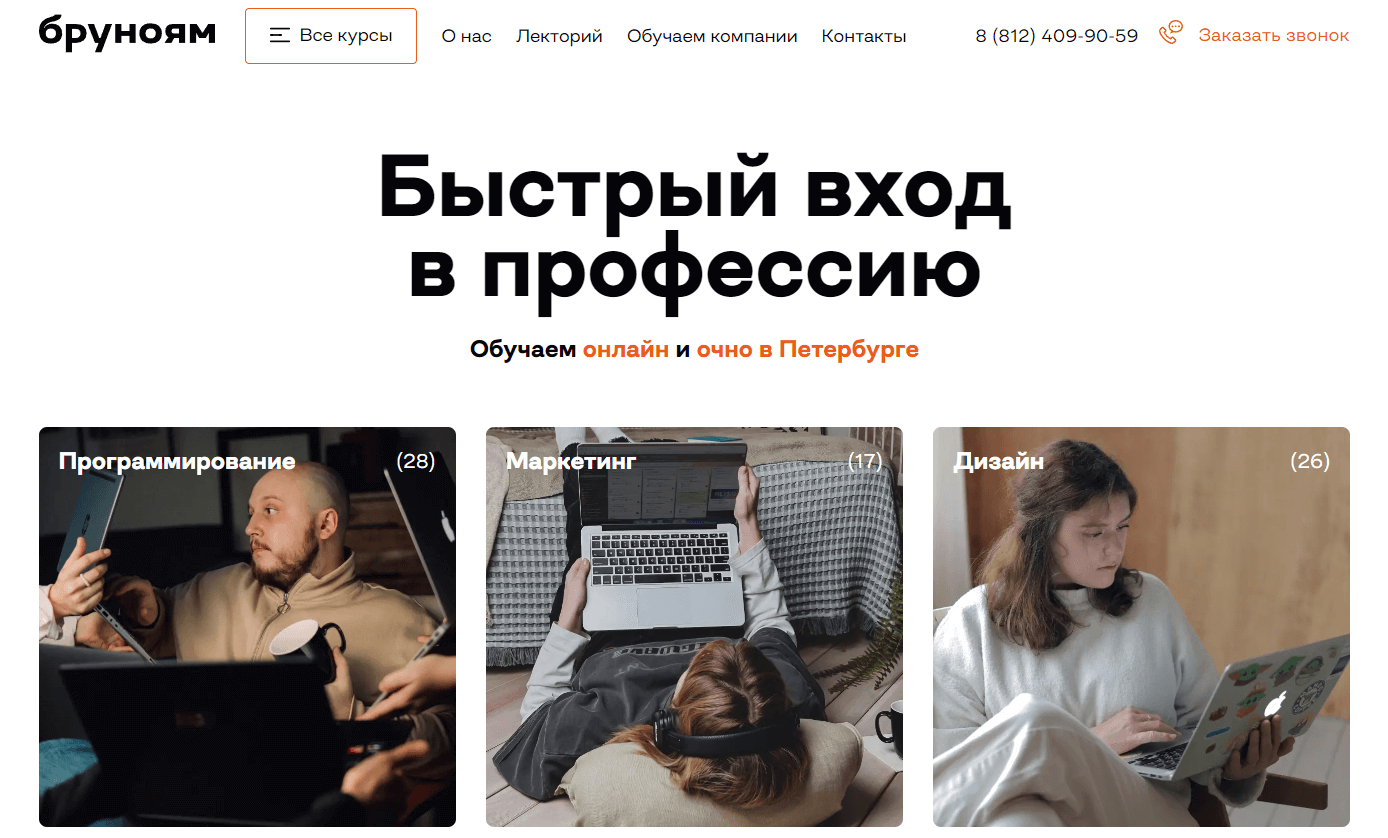Open the Все курсы courses menu
The width and height of the screenshot is (1388, 838).
click(331, 36)
